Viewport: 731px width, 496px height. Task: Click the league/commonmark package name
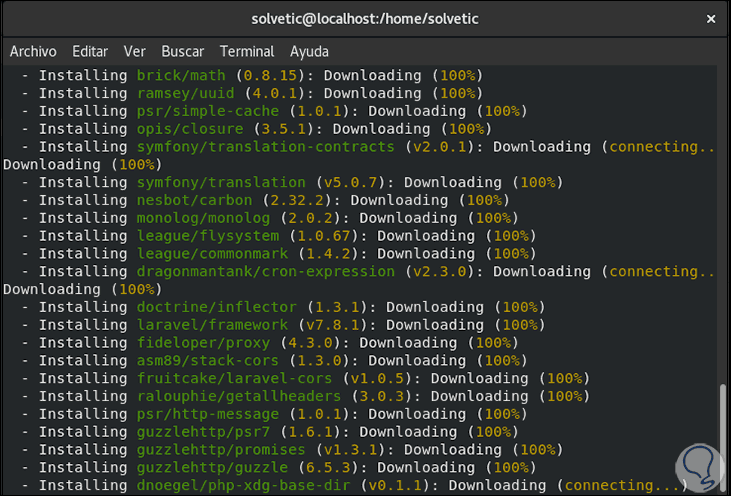[212, 253]
